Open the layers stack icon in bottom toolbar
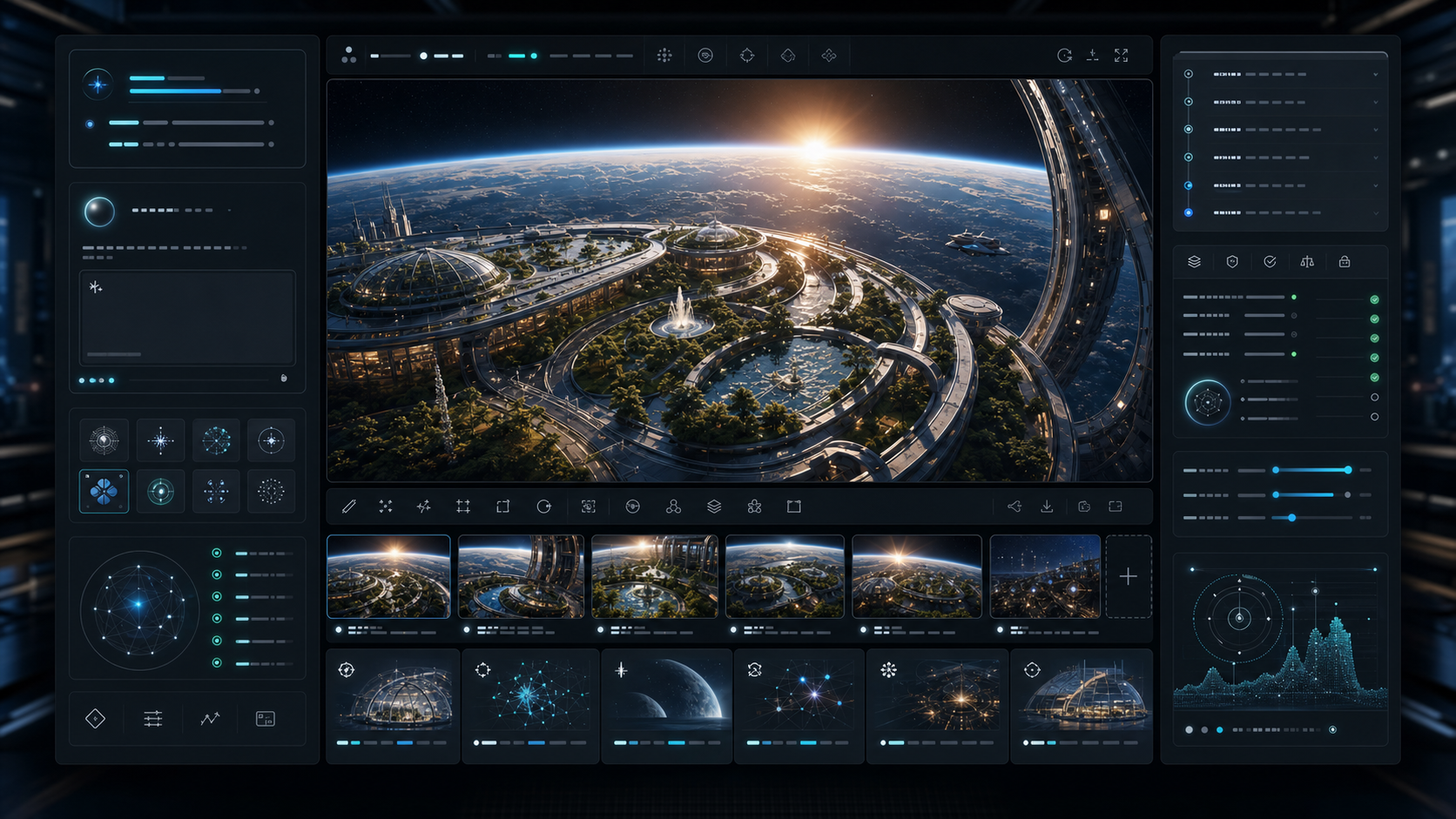Image resolution: width=1456 pixels, height=819 pixels. 714,507
